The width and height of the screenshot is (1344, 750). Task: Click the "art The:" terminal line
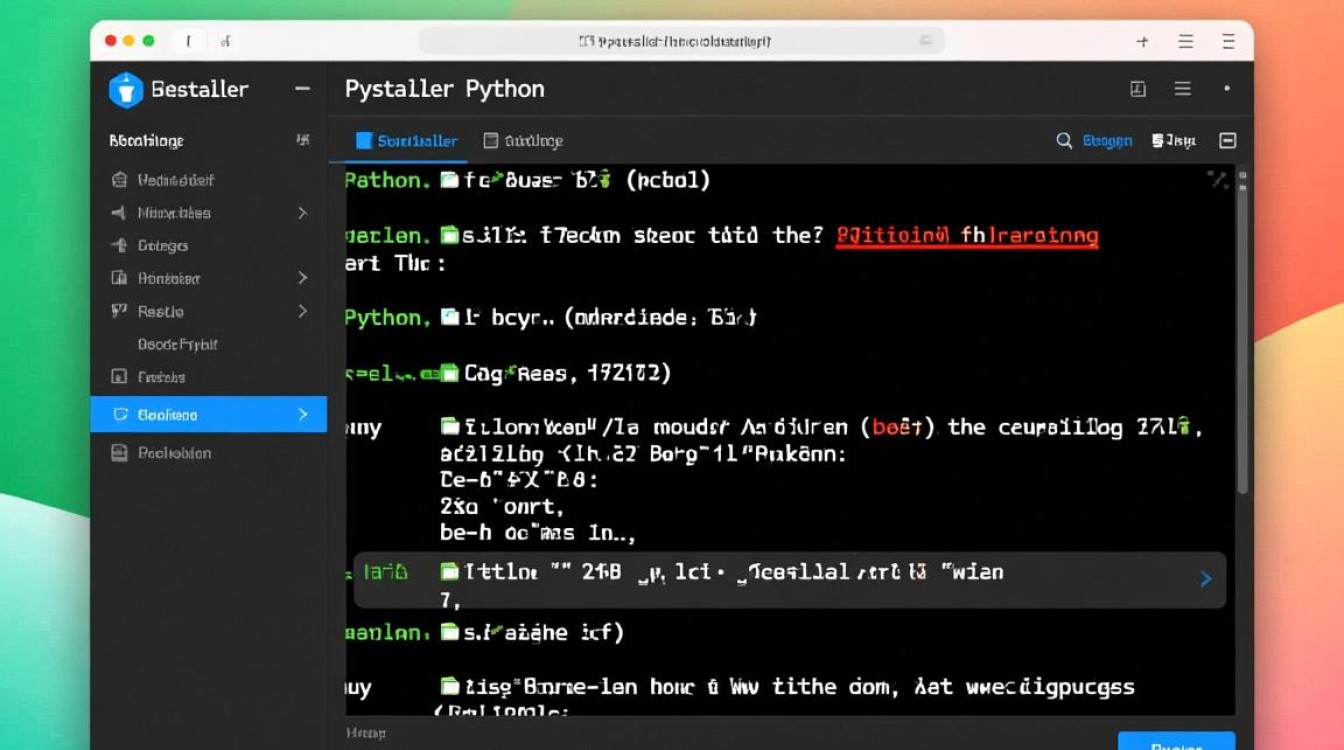[395, 264]
